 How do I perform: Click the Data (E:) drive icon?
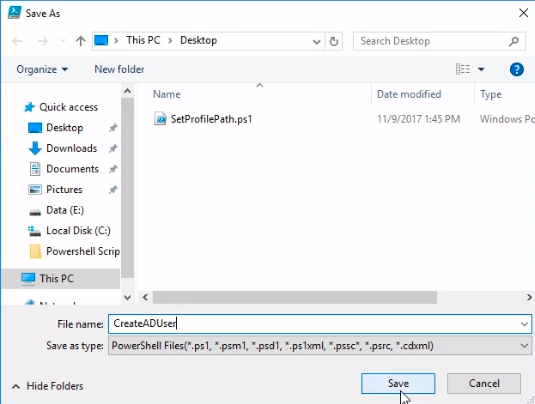click(34, 212)
